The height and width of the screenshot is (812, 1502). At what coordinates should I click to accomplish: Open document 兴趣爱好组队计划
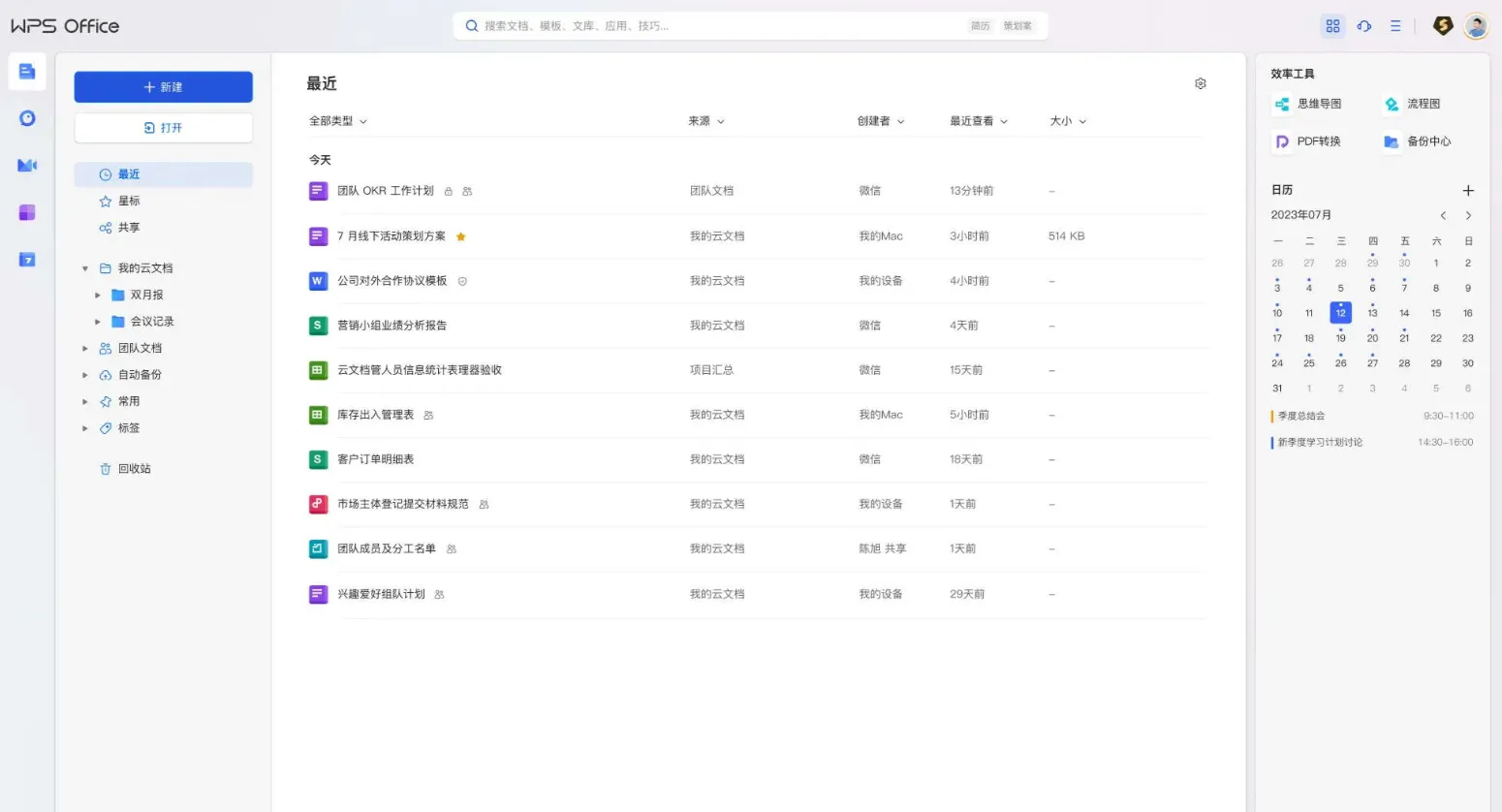381,595
